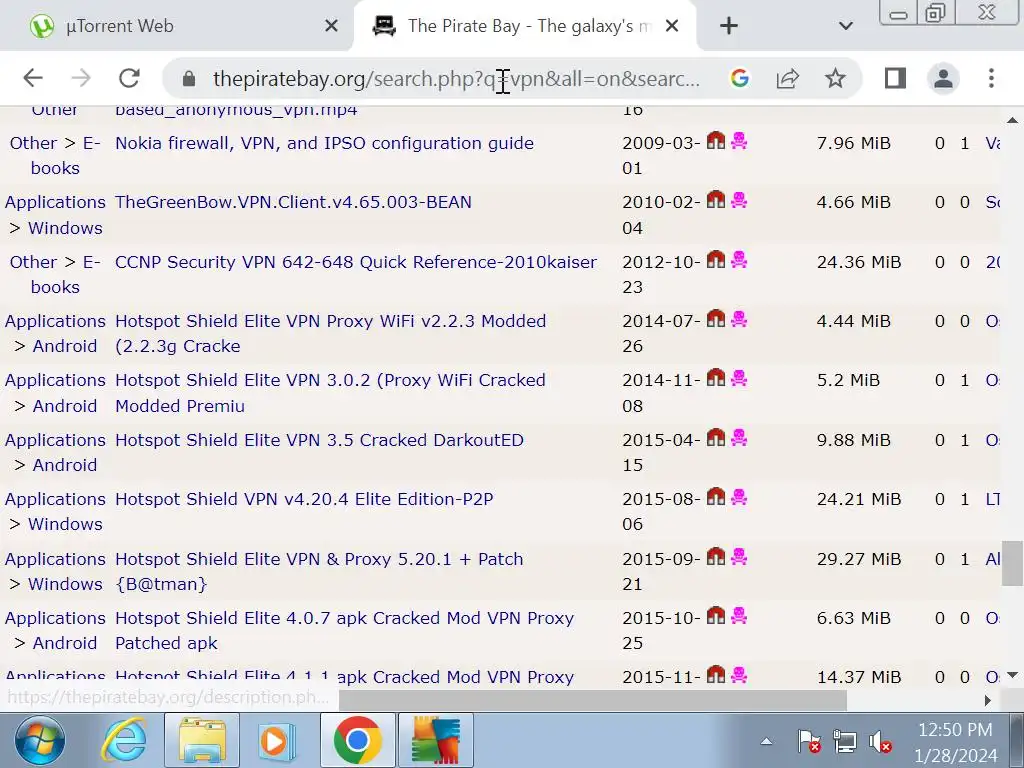Click magnet icon for CCNP Security VPN
This screenshot has width=1024, height=768.
(716, 259)
